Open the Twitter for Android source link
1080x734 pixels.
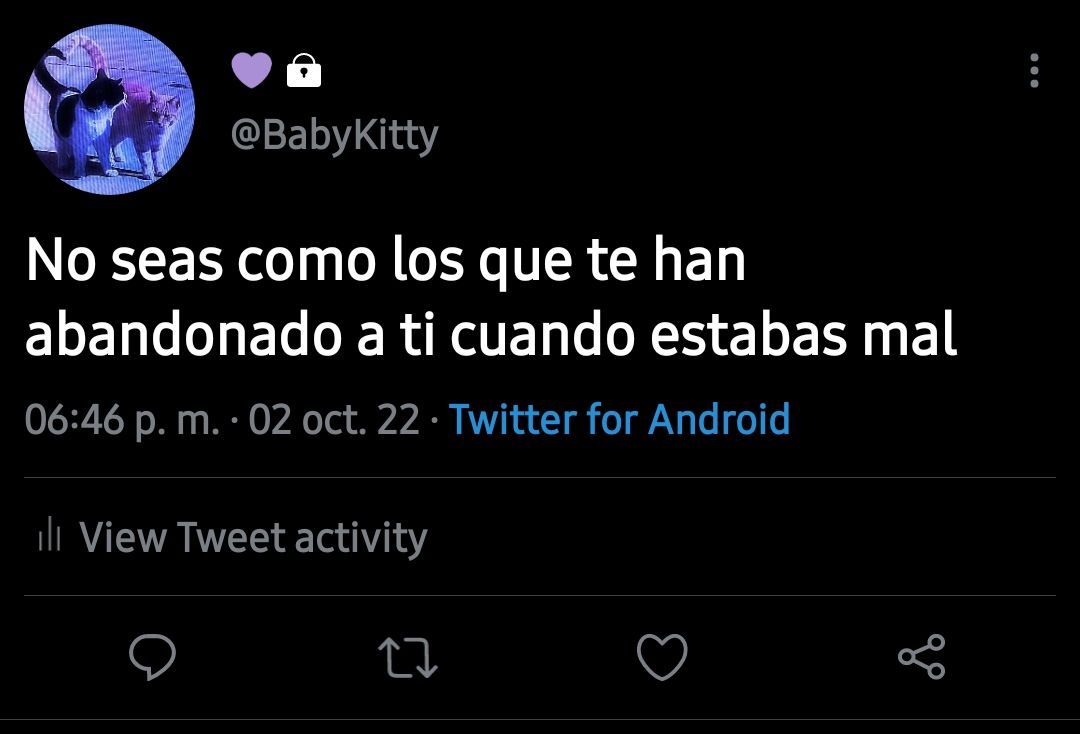tap(619, 419)
